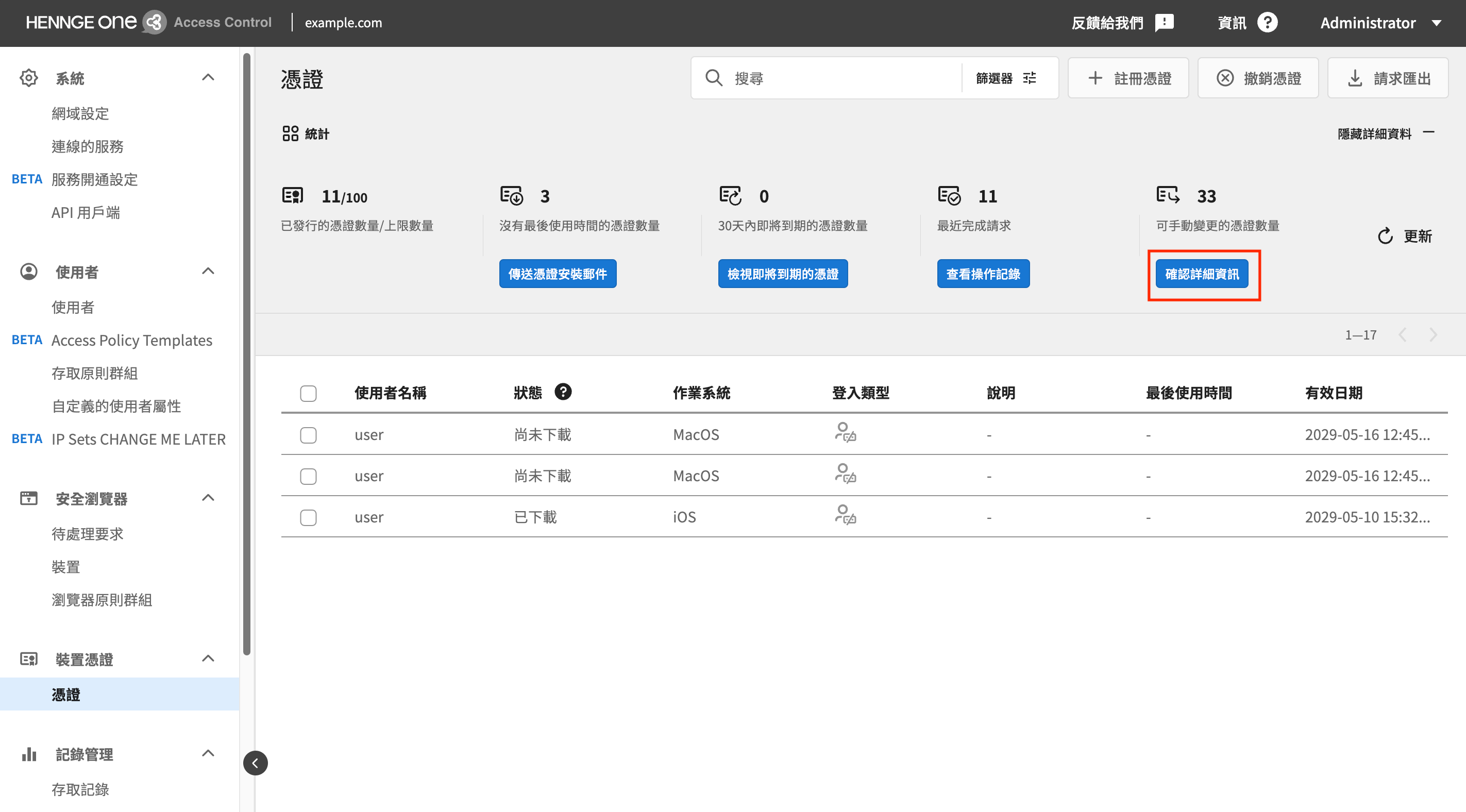Click the no-last-used certificates icon

511,196
